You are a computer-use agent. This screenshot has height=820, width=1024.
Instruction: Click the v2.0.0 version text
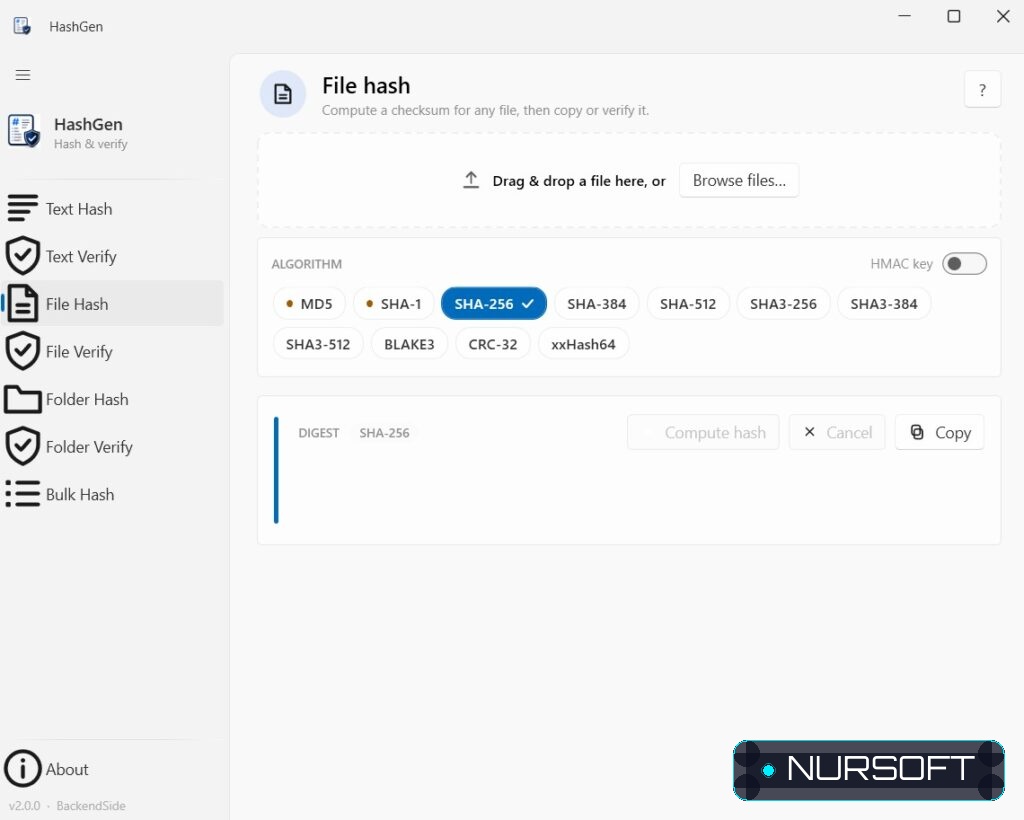(x=24, y=806)
